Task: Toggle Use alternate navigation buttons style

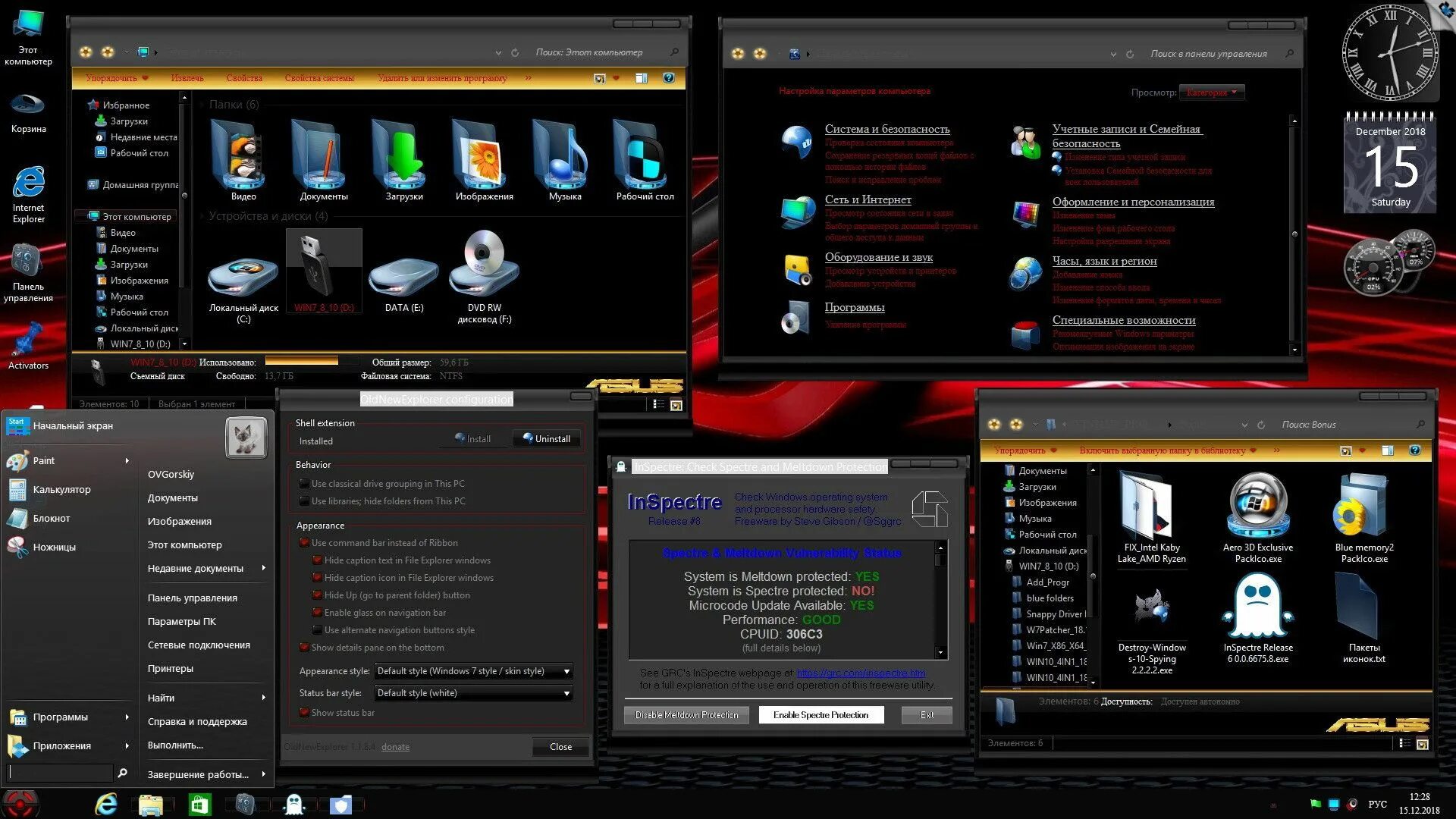Action: click(317, 629)
